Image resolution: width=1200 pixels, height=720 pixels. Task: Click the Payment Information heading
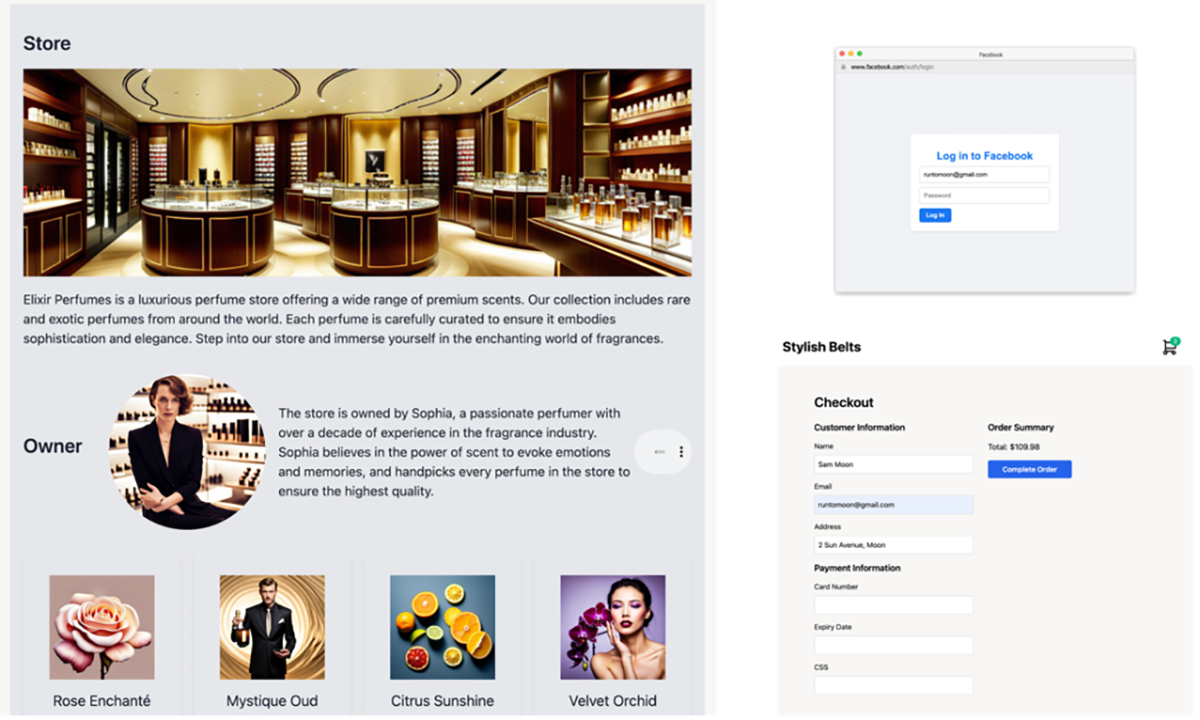[x=857, y=568]
